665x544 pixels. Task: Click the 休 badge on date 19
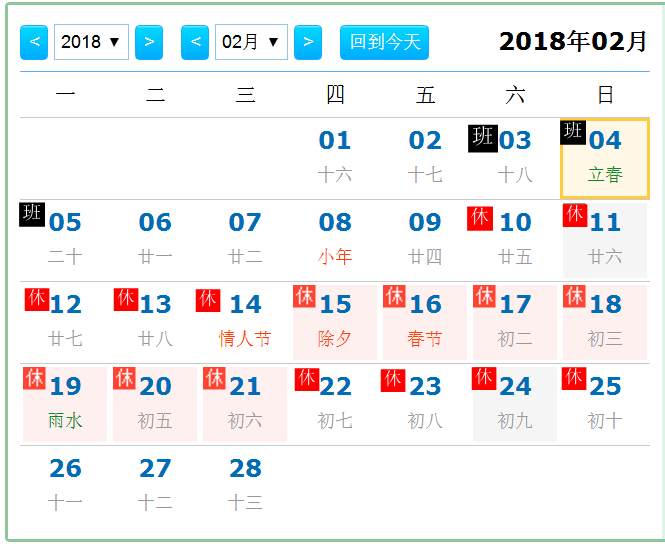[x=34, y=378]
